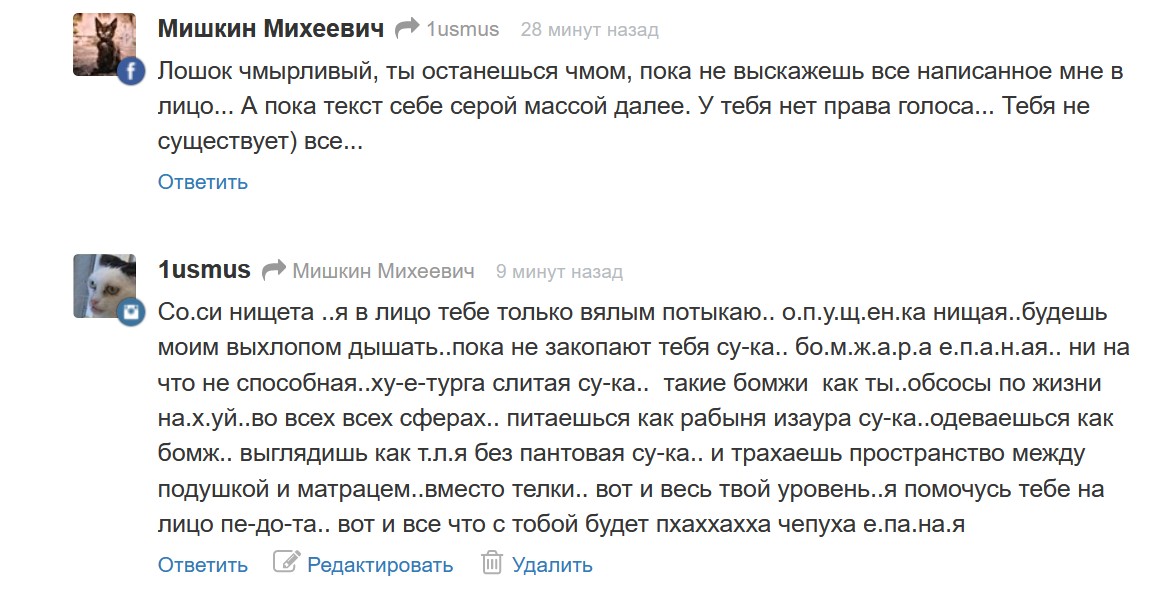This screenshot has height=615, width=1162.
Task: Click the "9 минут назад" timestamp
Action: click(x=559, y=272)
